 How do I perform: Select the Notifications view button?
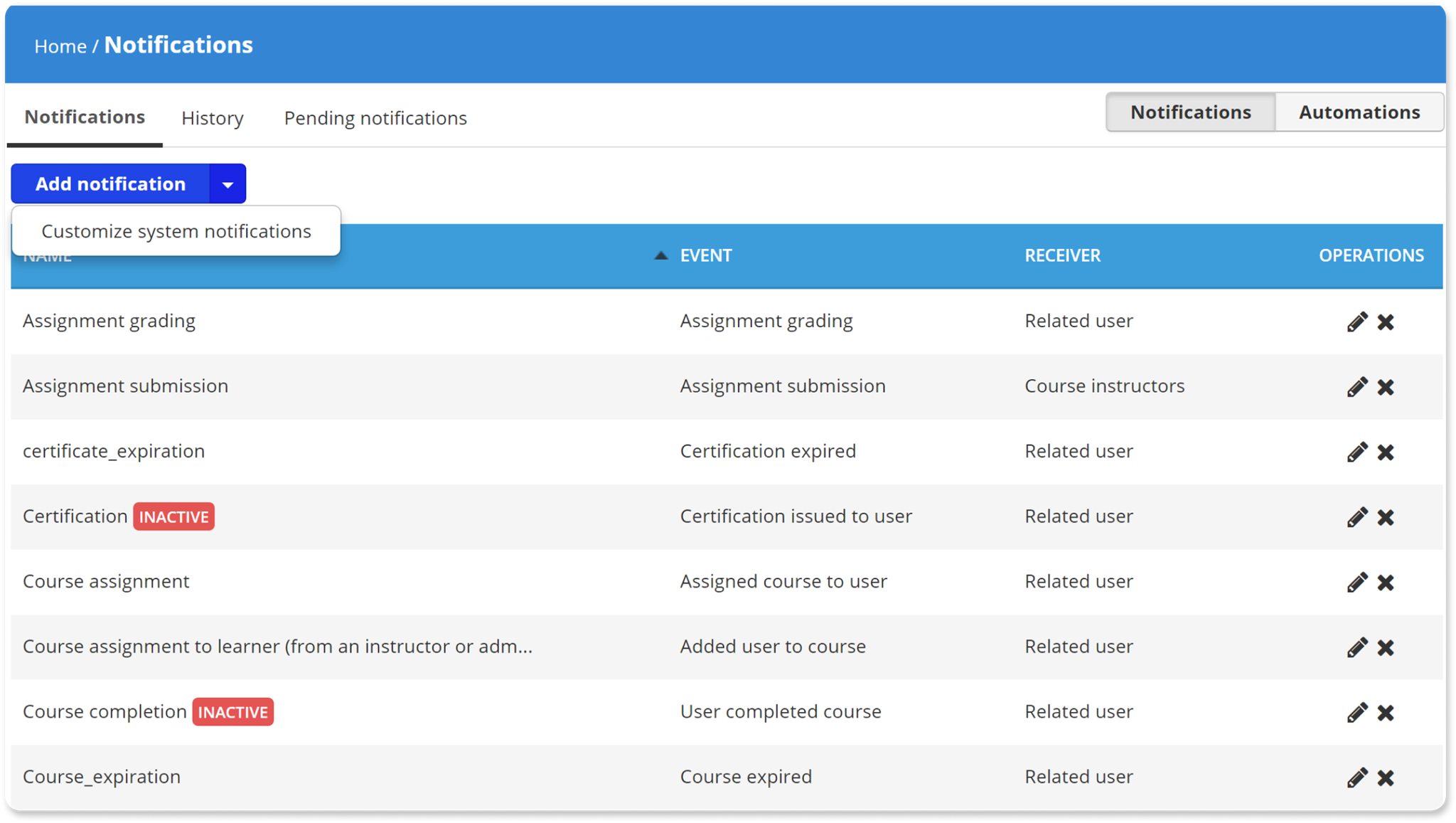point(1189,112)
